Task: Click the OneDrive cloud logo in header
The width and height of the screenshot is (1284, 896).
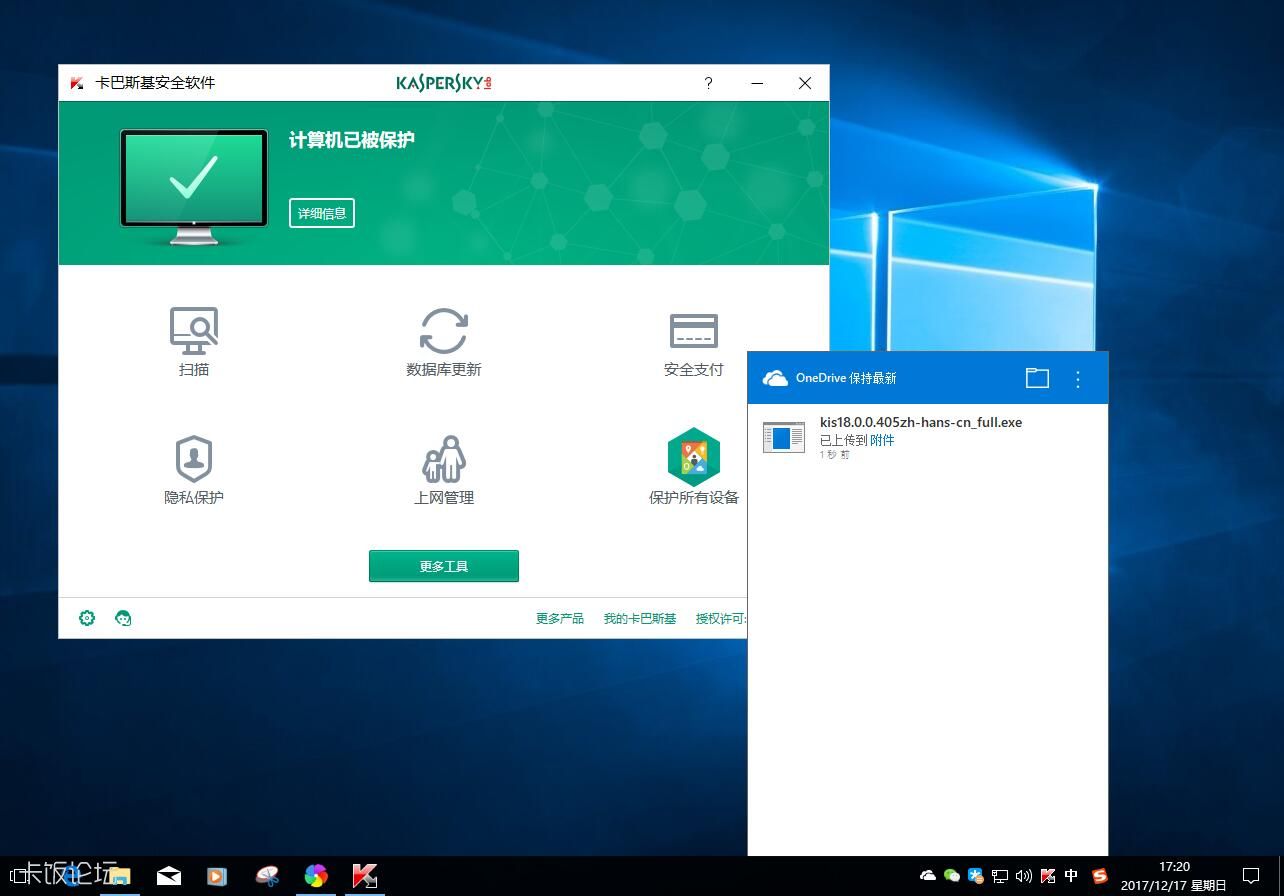Action: coord(775,378)
